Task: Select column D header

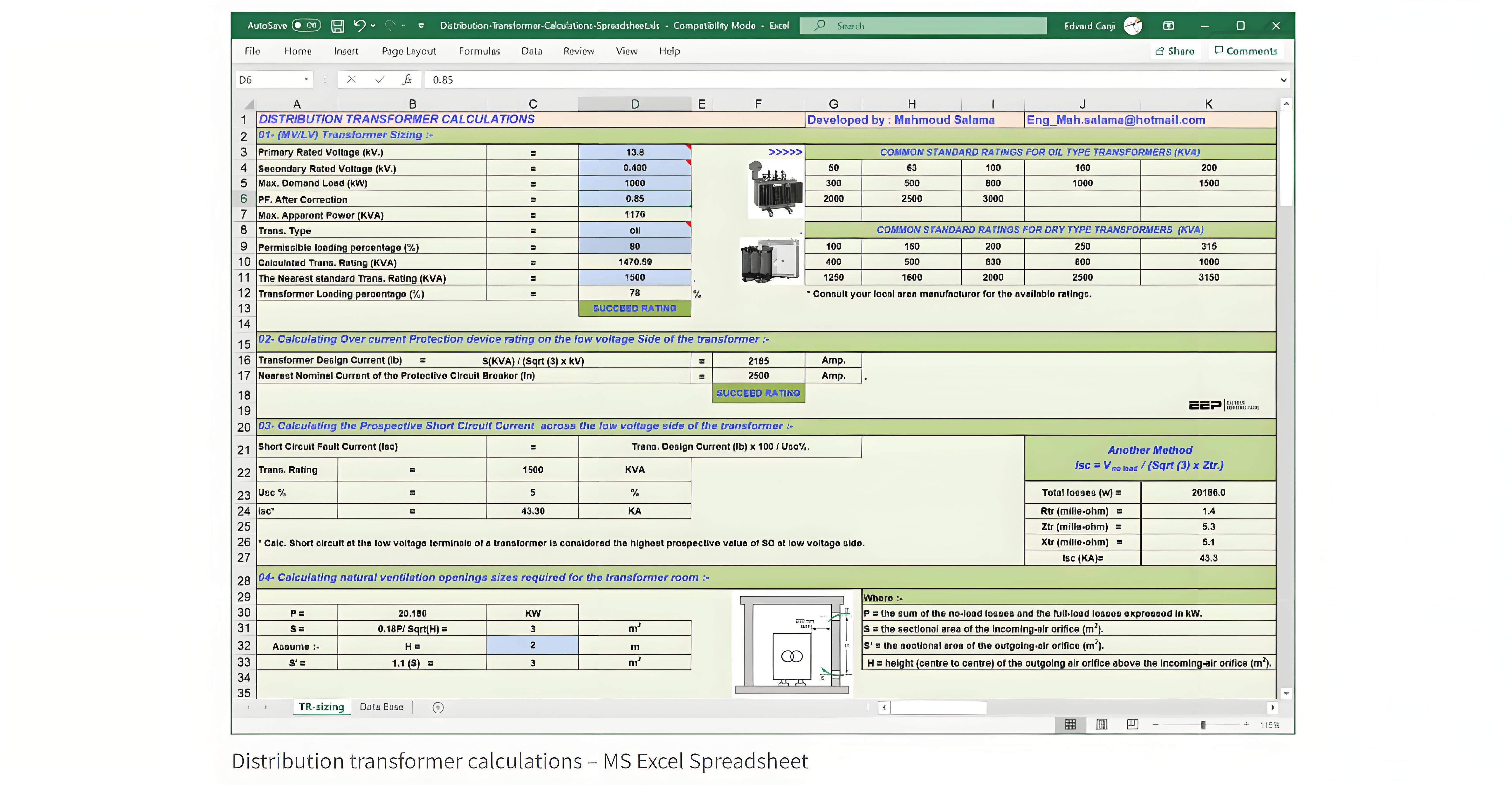Action: click(x=635, y=104)
